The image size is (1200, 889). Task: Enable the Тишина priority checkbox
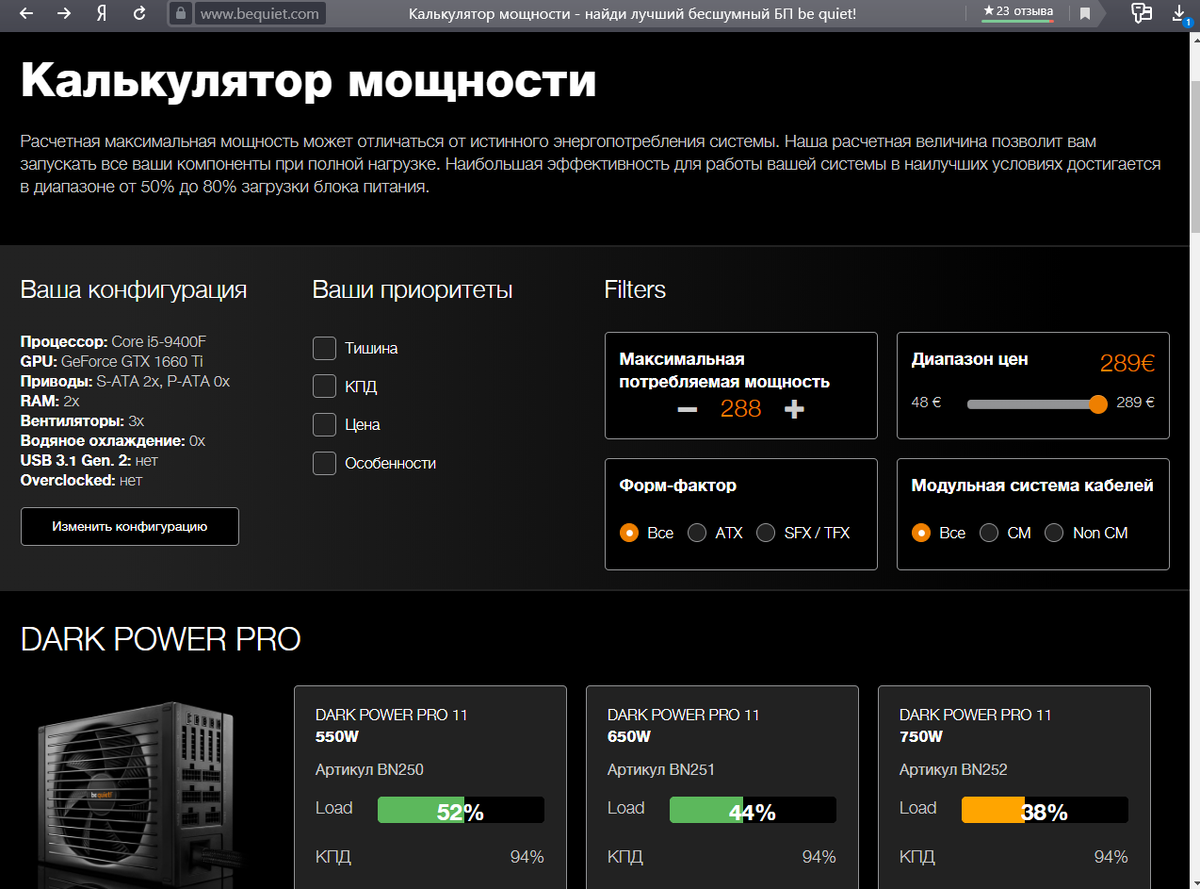tap(324, 348)
